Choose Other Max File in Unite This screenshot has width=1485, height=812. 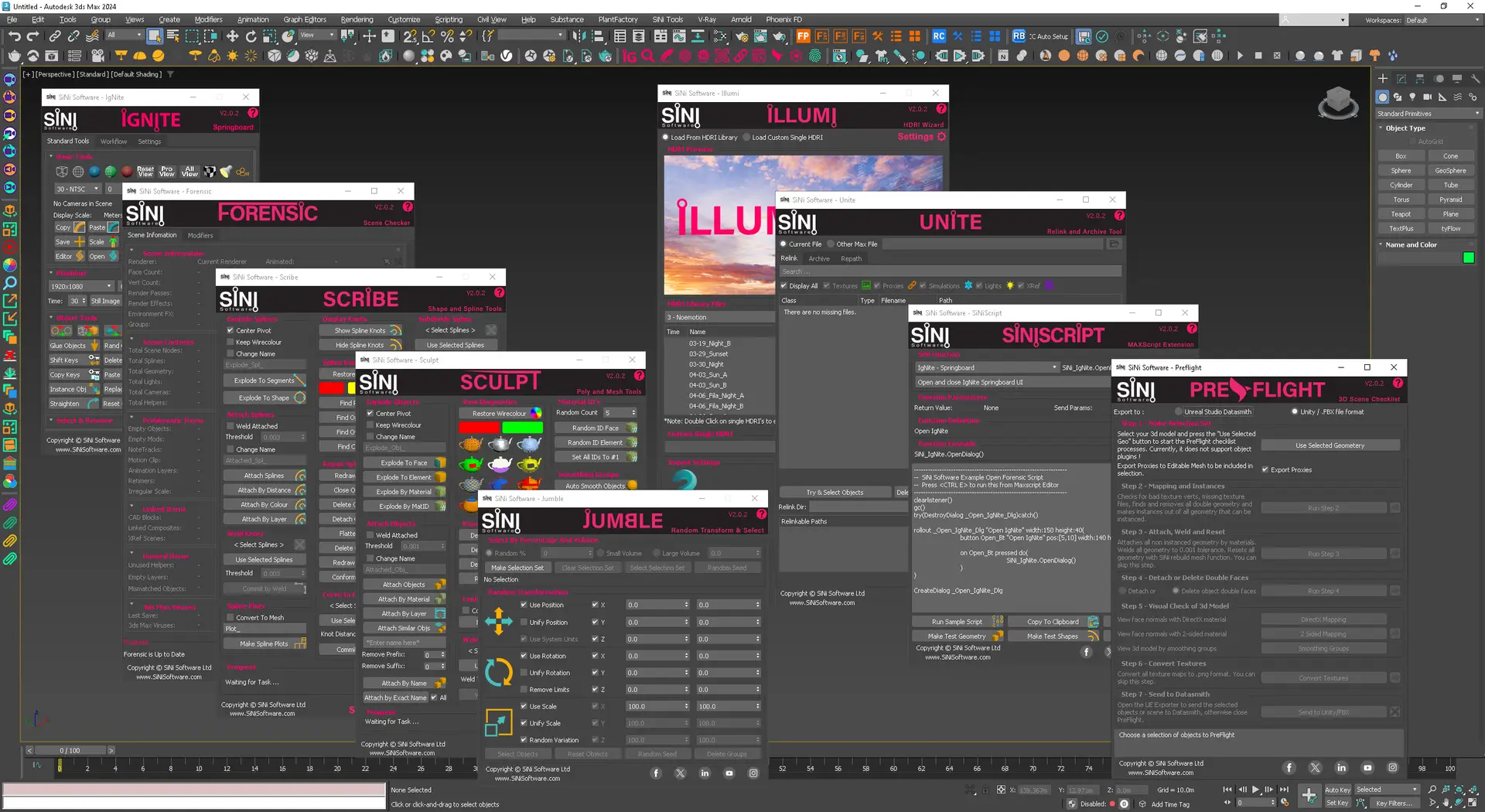[831, 244]
